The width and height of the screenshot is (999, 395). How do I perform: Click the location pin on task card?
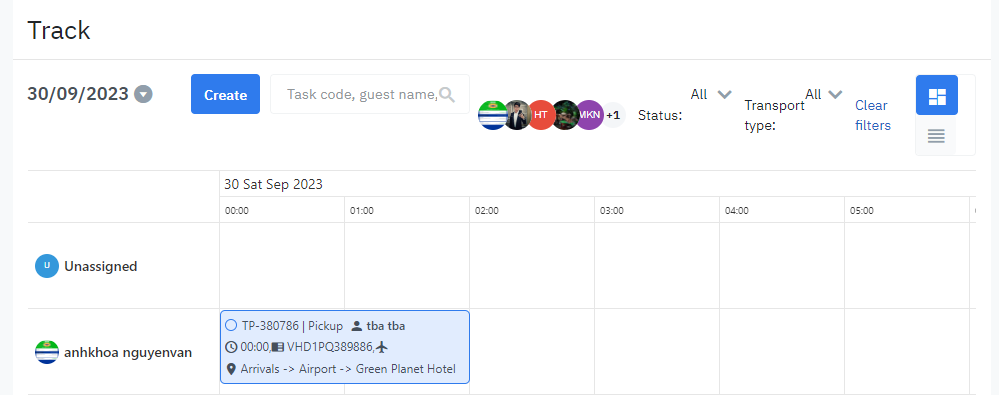231,369
